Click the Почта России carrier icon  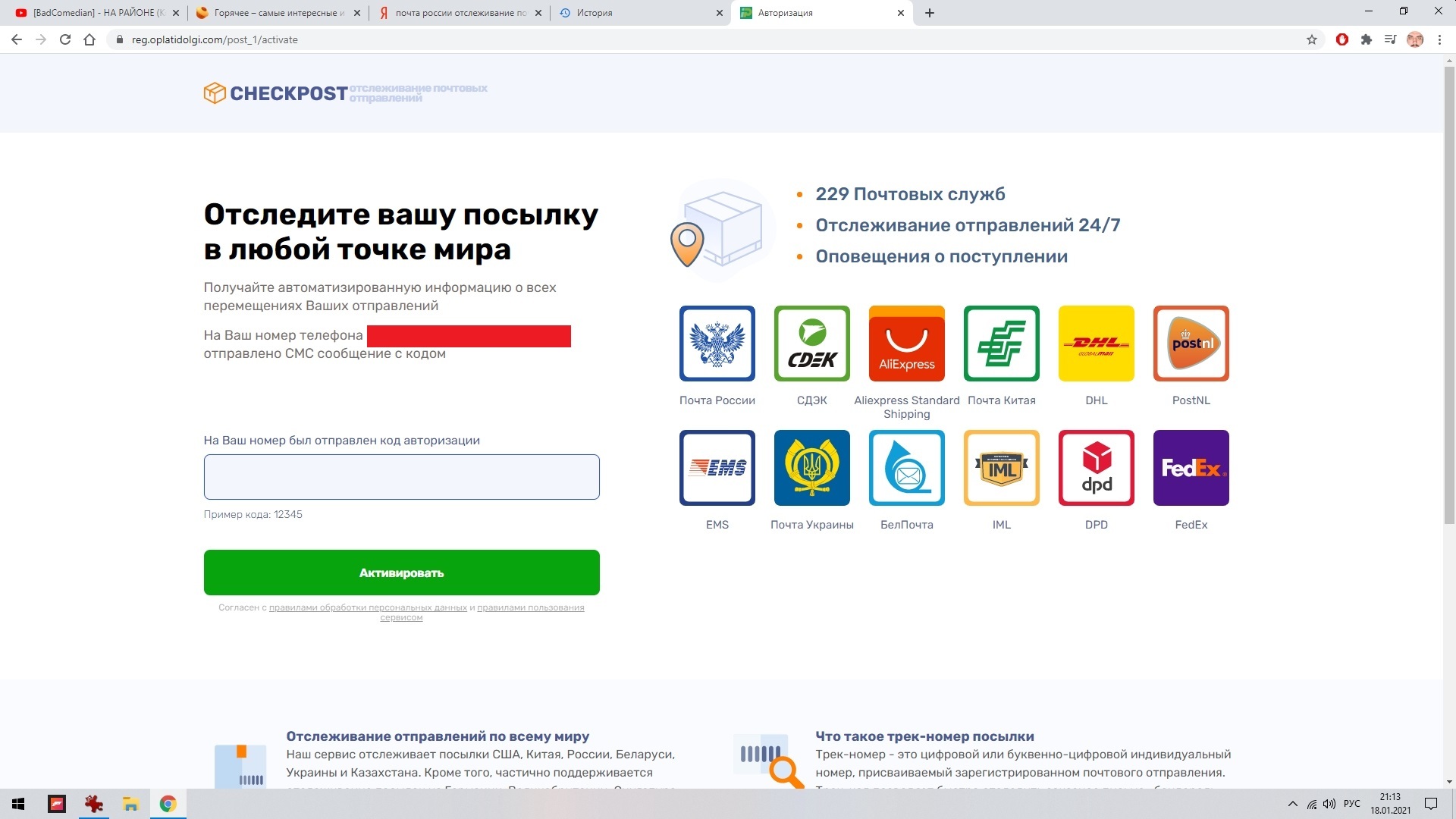[x=717, y=344]
